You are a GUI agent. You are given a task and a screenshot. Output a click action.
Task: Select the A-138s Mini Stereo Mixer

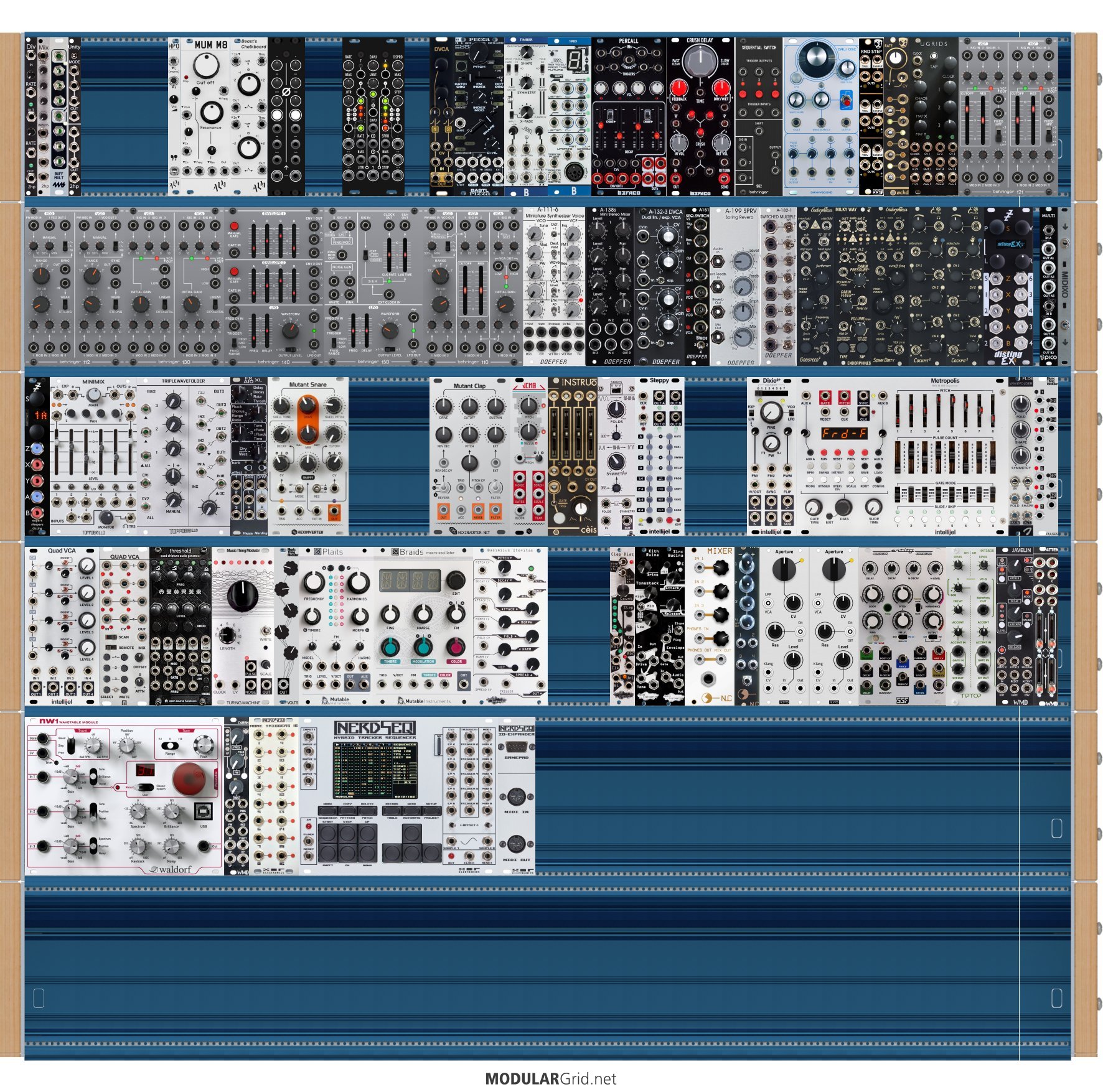(610, 287)
